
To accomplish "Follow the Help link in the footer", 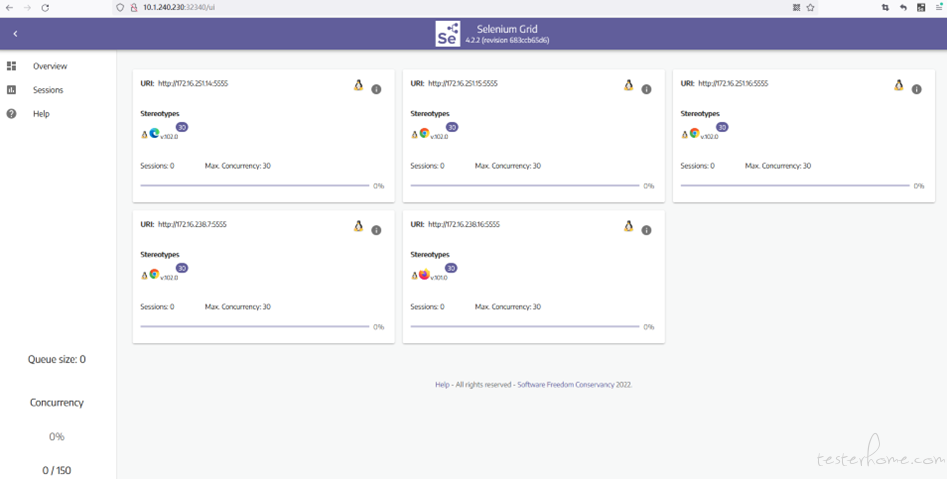I will (x=442, y=385).
